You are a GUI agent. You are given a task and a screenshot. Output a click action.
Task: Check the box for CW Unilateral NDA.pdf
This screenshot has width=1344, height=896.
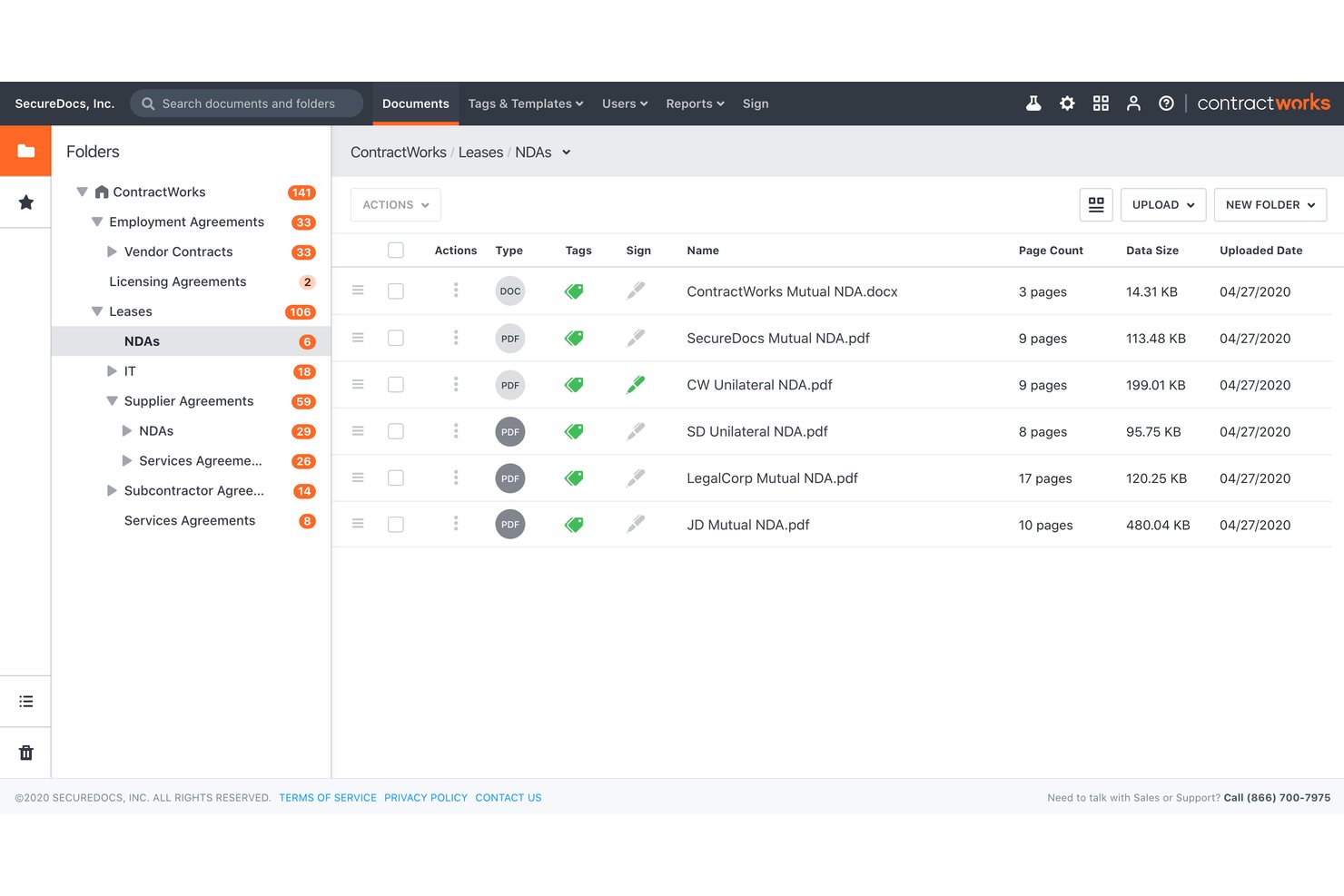[396, 385]
